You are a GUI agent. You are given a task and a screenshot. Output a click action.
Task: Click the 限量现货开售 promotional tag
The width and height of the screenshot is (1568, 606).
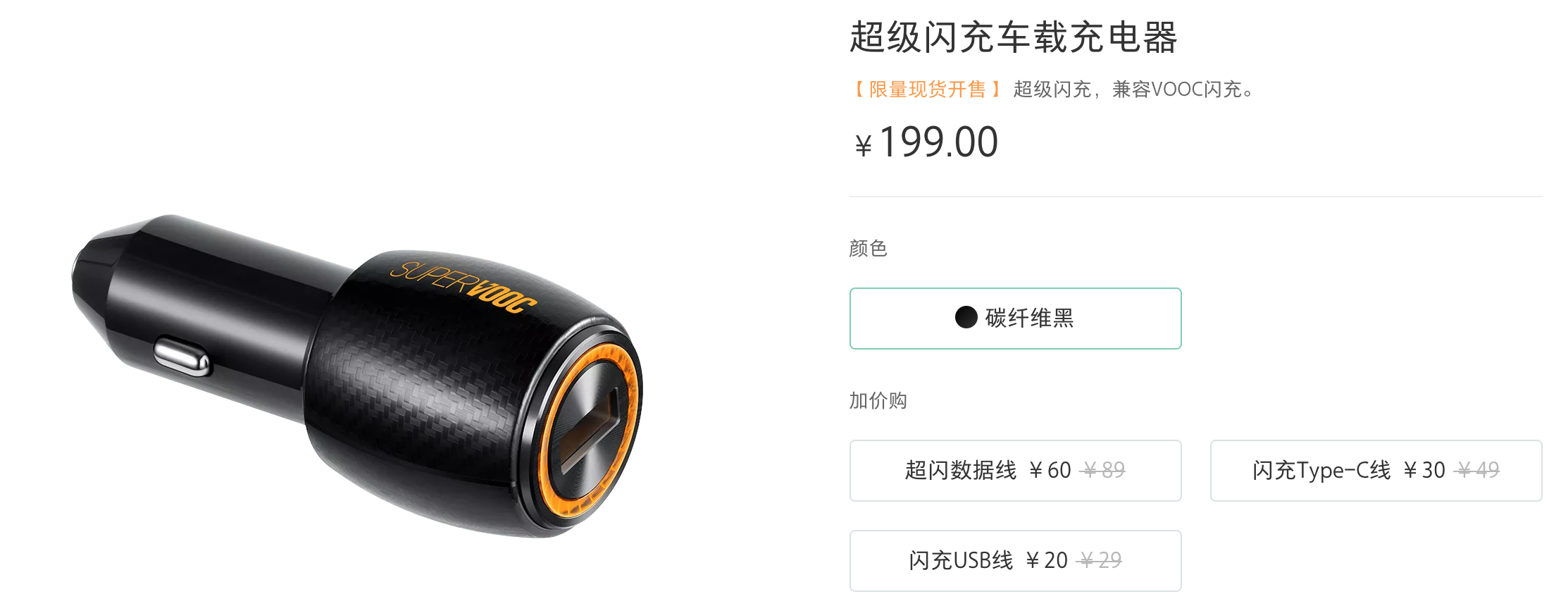tap(927, 89)
